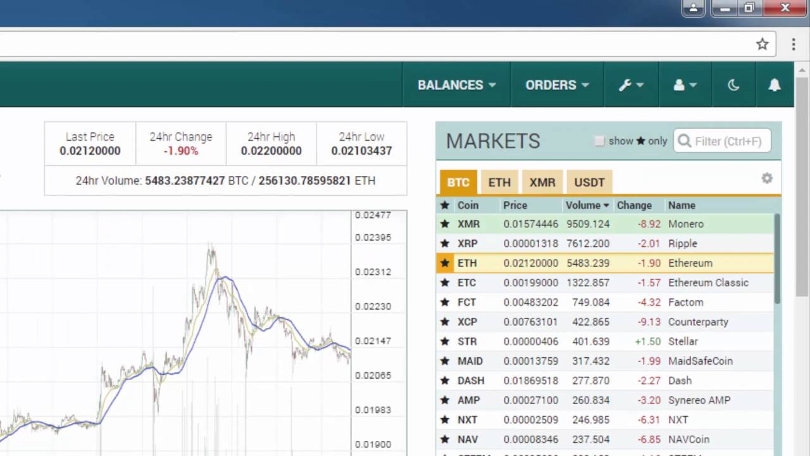Select the Ethereum market row
Image resolution: width=810 pixels, height=456 pixels.
coord(605,263)
